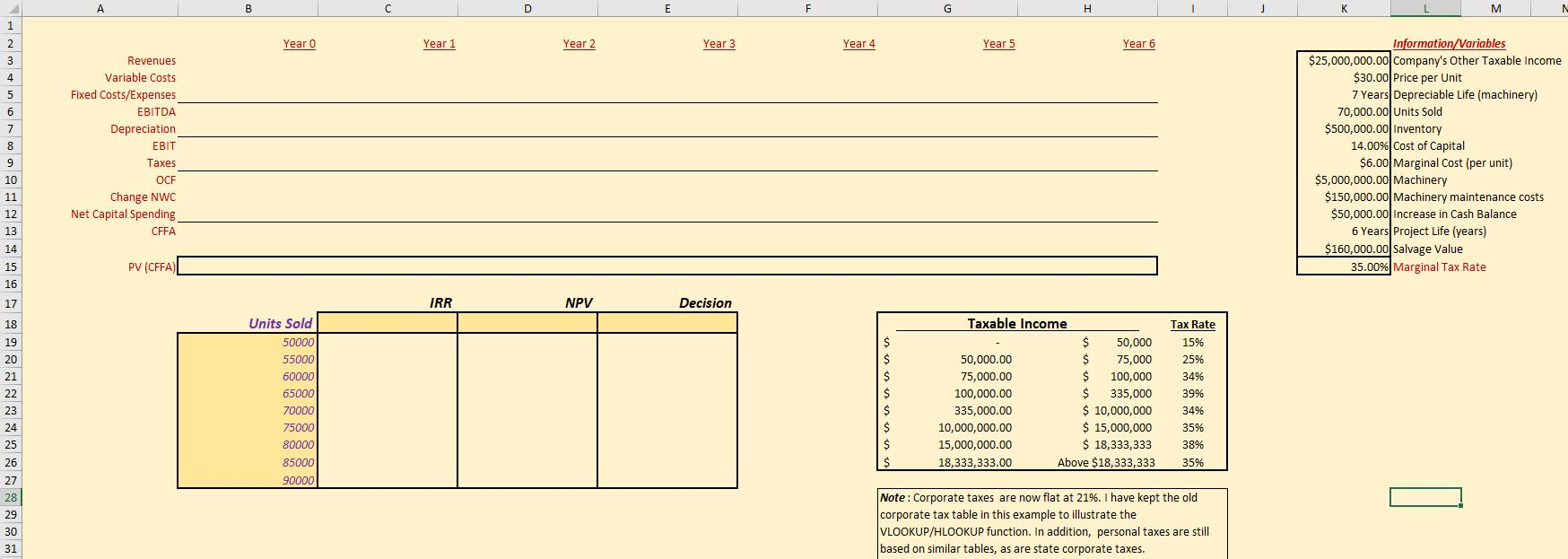The image size is (1568, 559).
Task: Click the Information/Variables heading
Action: tap(1449, 43)
